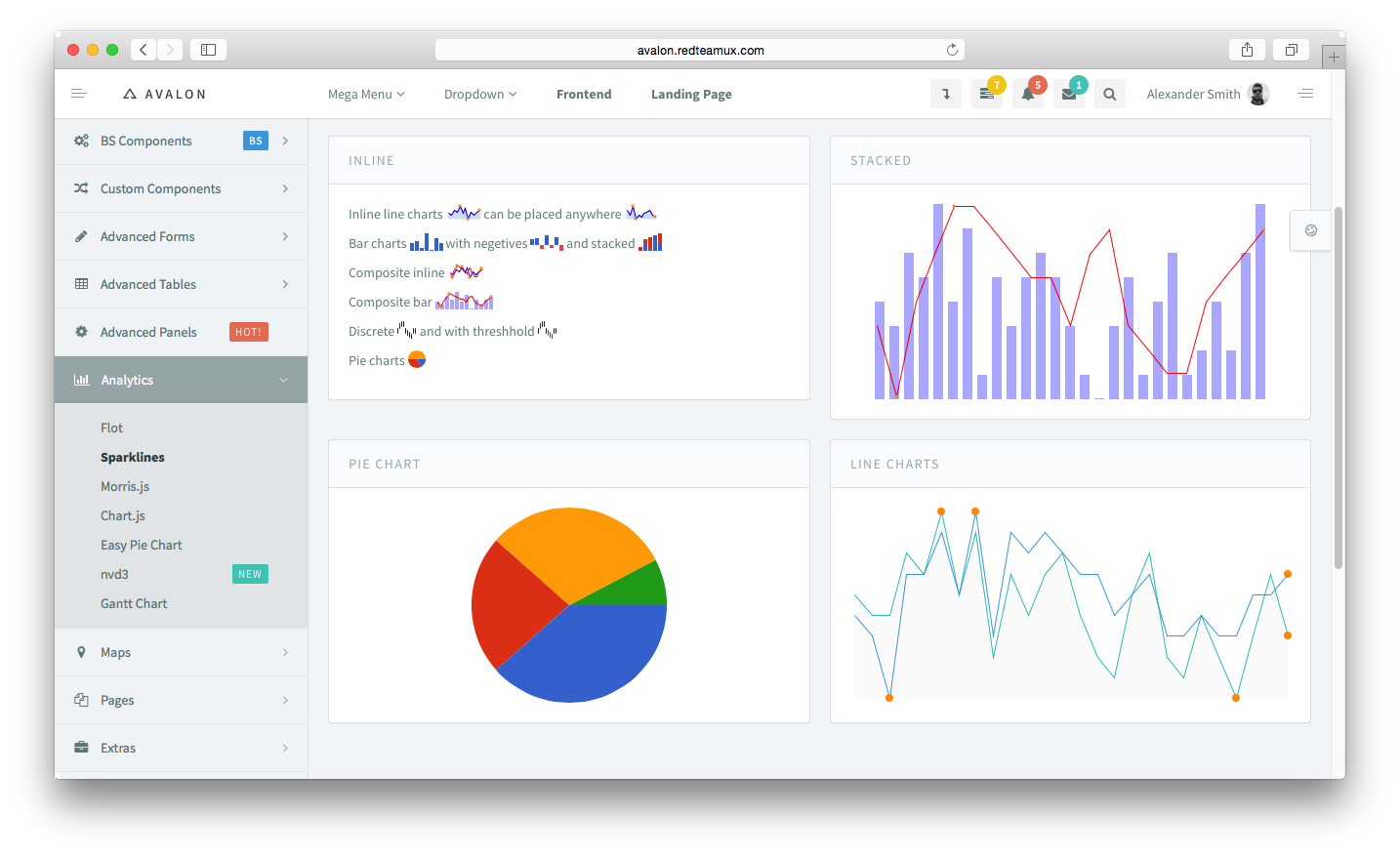The height and width of the screenshot is (857, 1400).
Task: Click the blue slice of pie chart
Action: (x=586, y=654)
